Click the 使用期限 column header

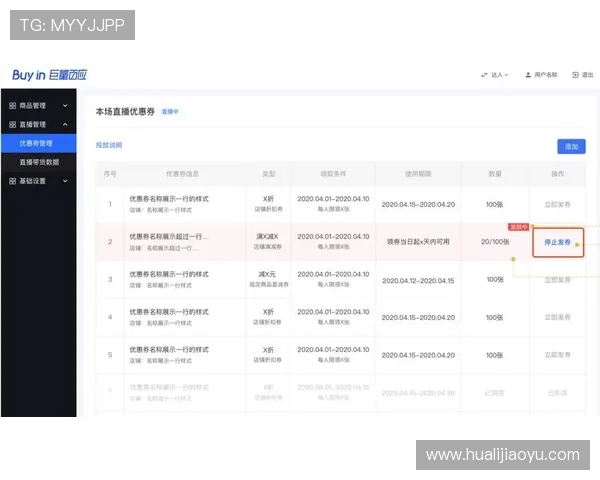click(418, 174)
